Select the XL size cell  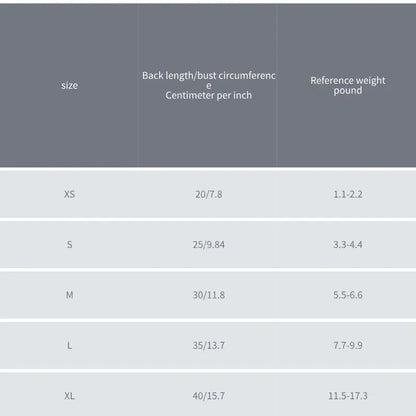click(69, 396)
